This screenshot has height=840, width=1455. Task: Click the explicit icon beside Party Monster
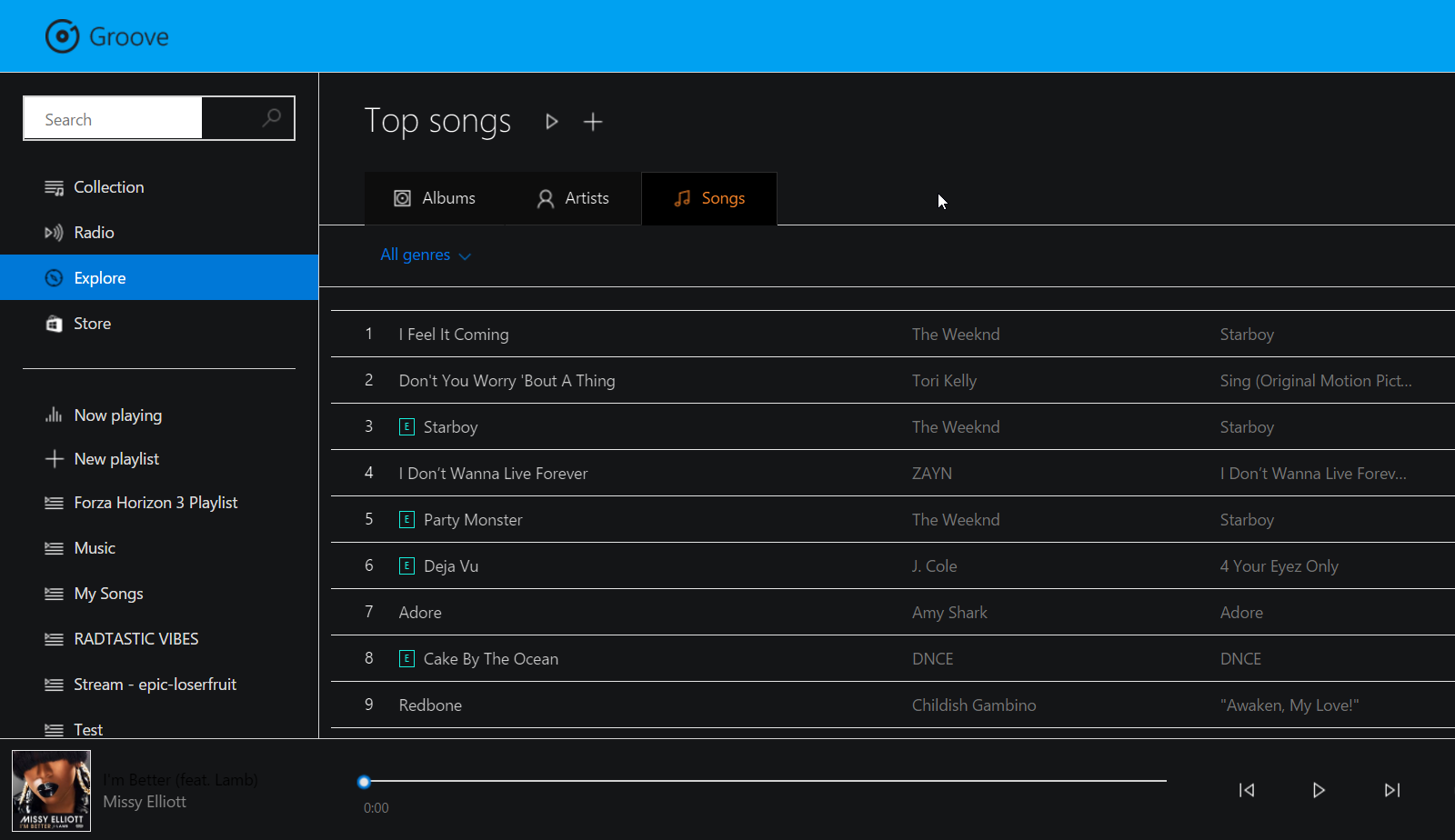click(x=407, y=519)
